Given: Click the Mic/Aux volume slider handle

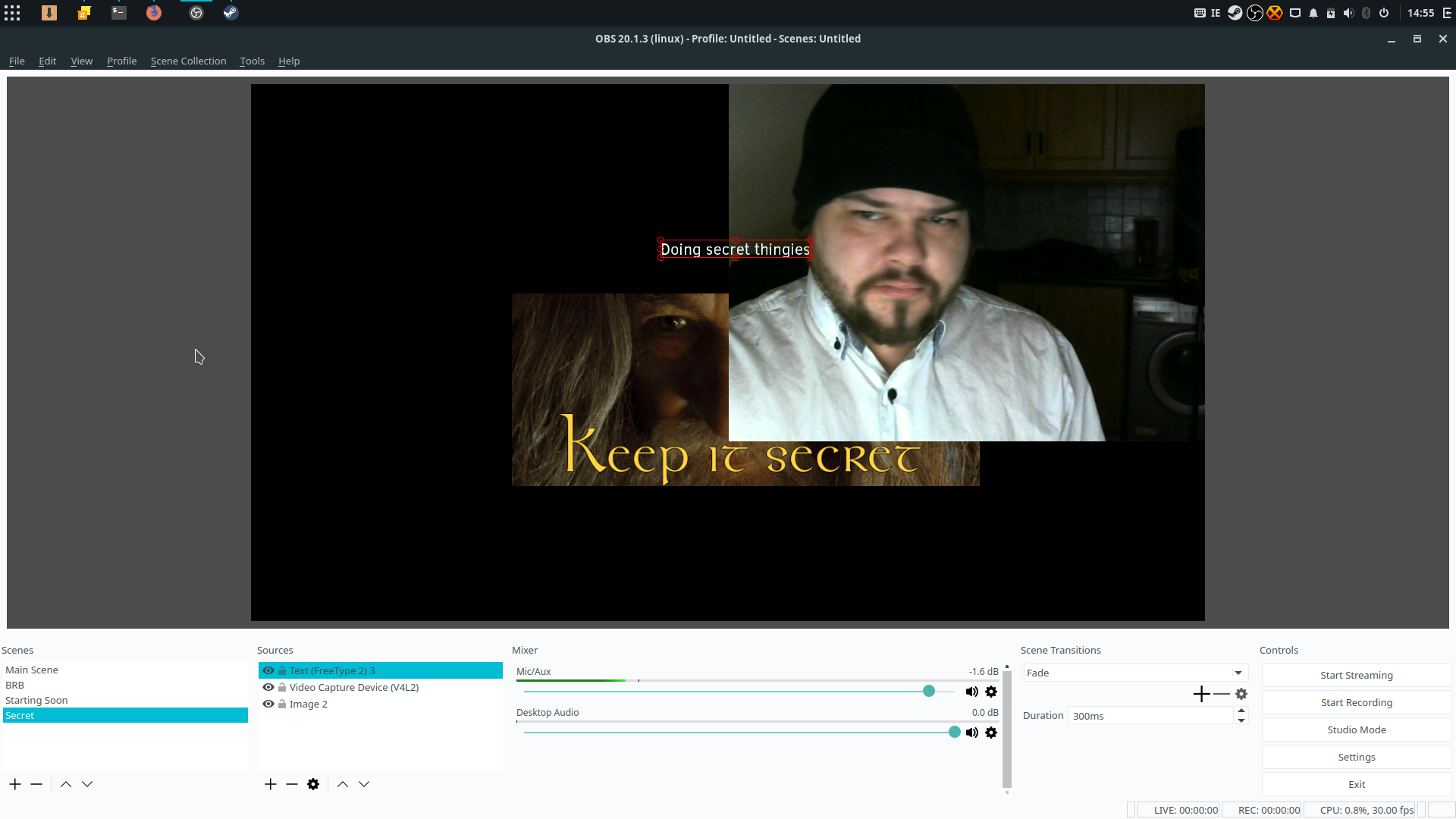Looking at the screenshot, I should pyautogui.click(x=929, y=691).
